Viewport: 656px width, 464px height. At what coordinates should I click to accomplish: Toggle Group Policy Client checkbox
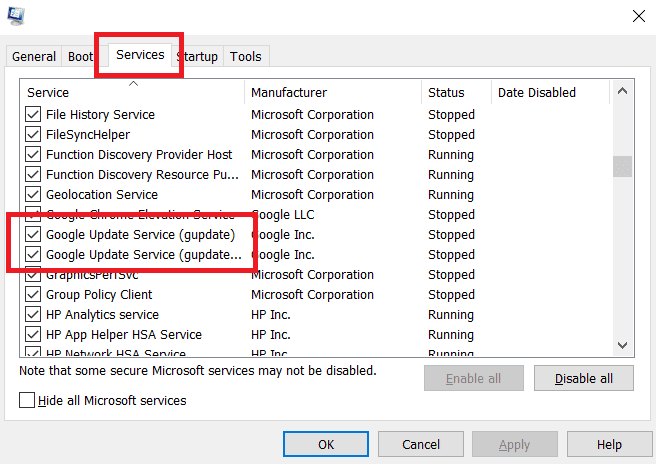33,295
